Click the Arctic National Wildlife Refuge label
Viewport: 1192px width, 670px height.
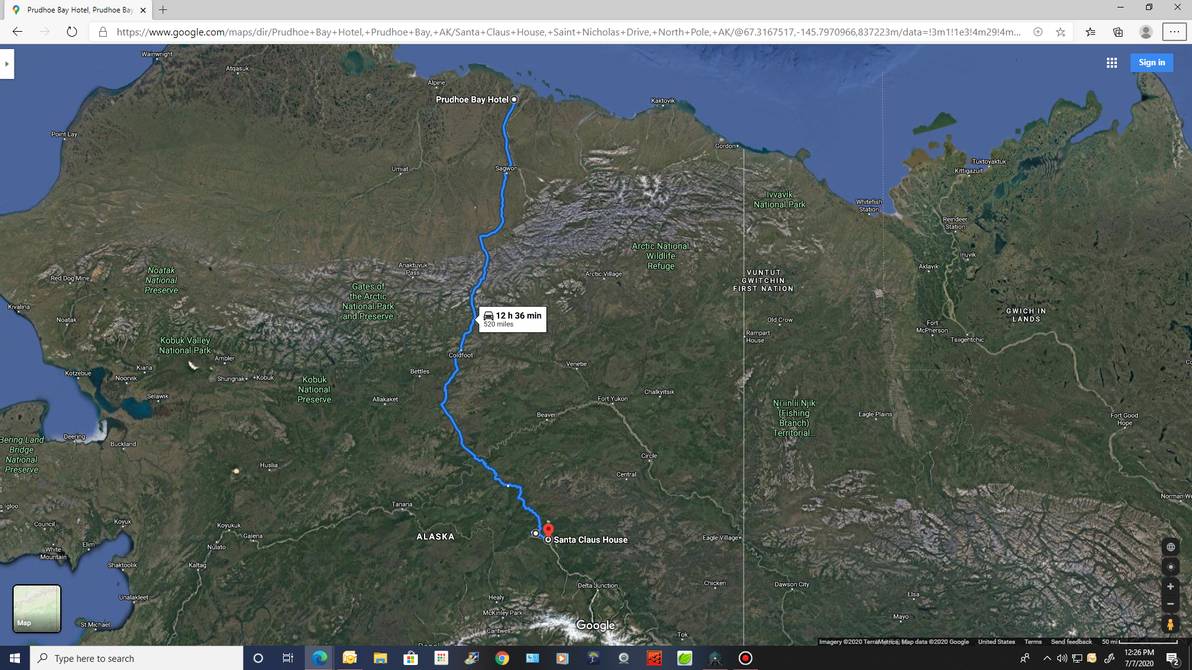pos(660,256)
